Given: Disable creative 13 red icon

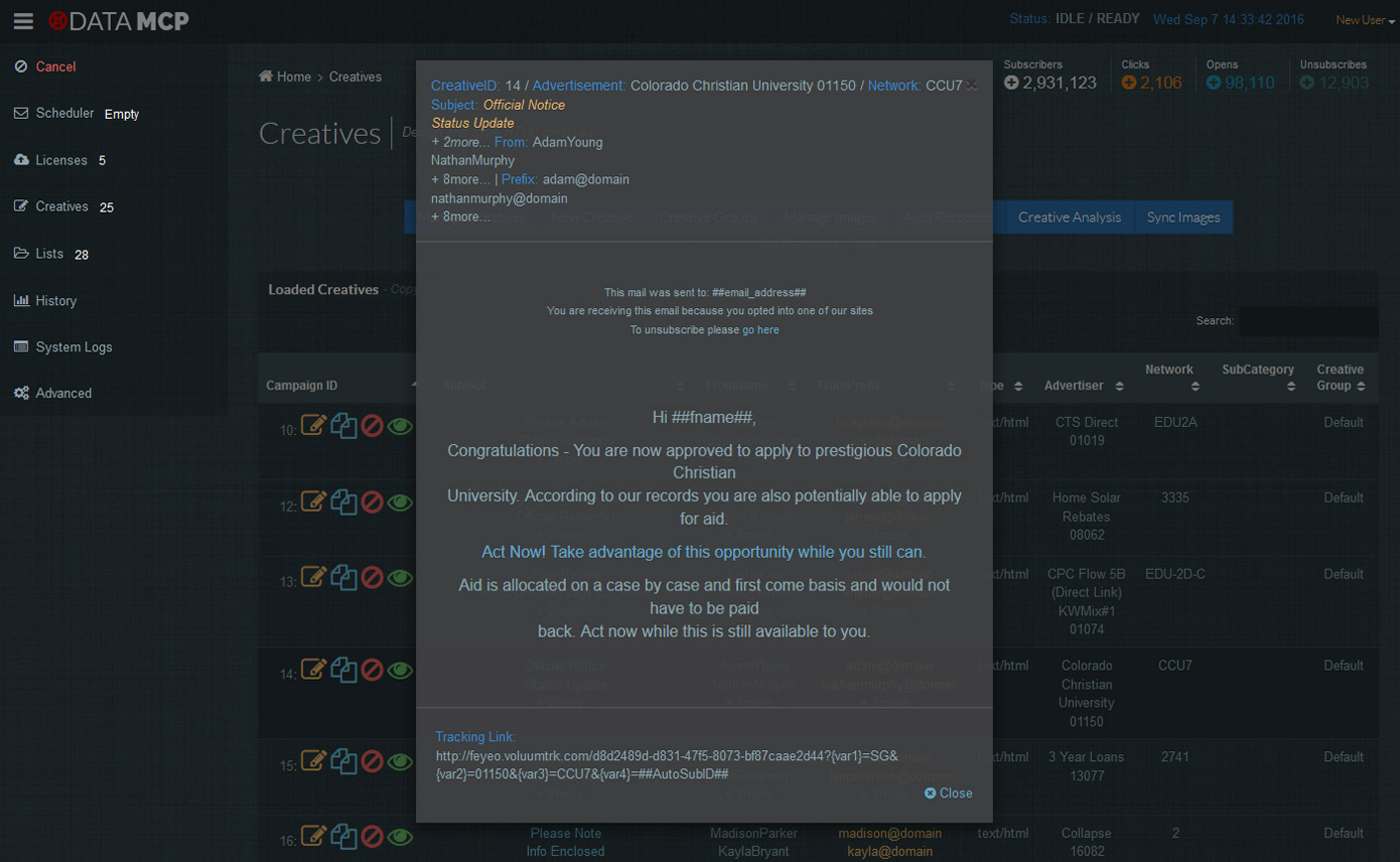Looking at the screenshot, I should click(x=372, y=578).
